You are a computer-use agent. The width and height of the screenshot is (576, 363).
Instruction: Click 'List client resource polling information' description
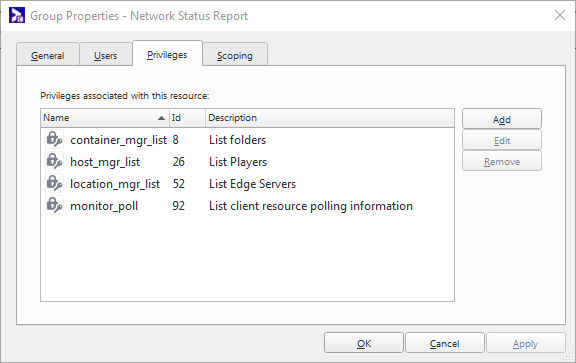(311, 206)
